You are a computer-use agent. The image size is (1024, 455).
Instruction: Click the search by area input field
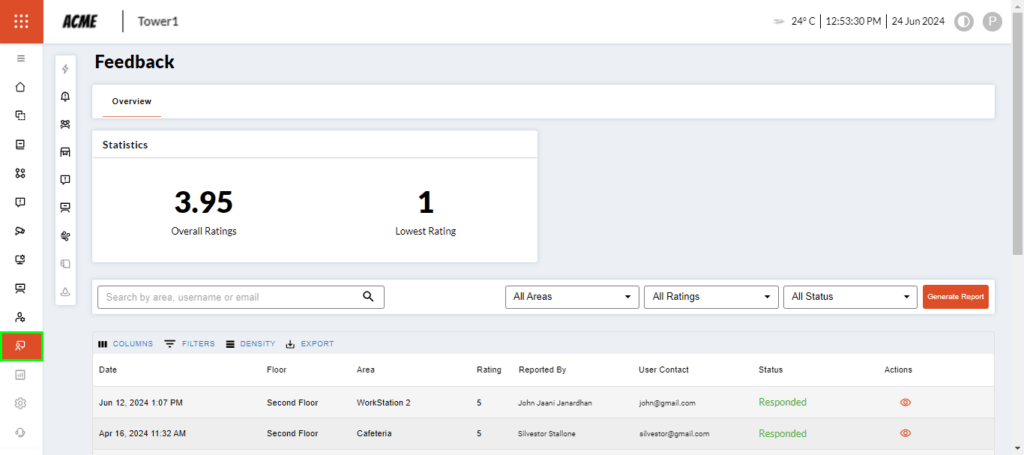pos(230,297)
